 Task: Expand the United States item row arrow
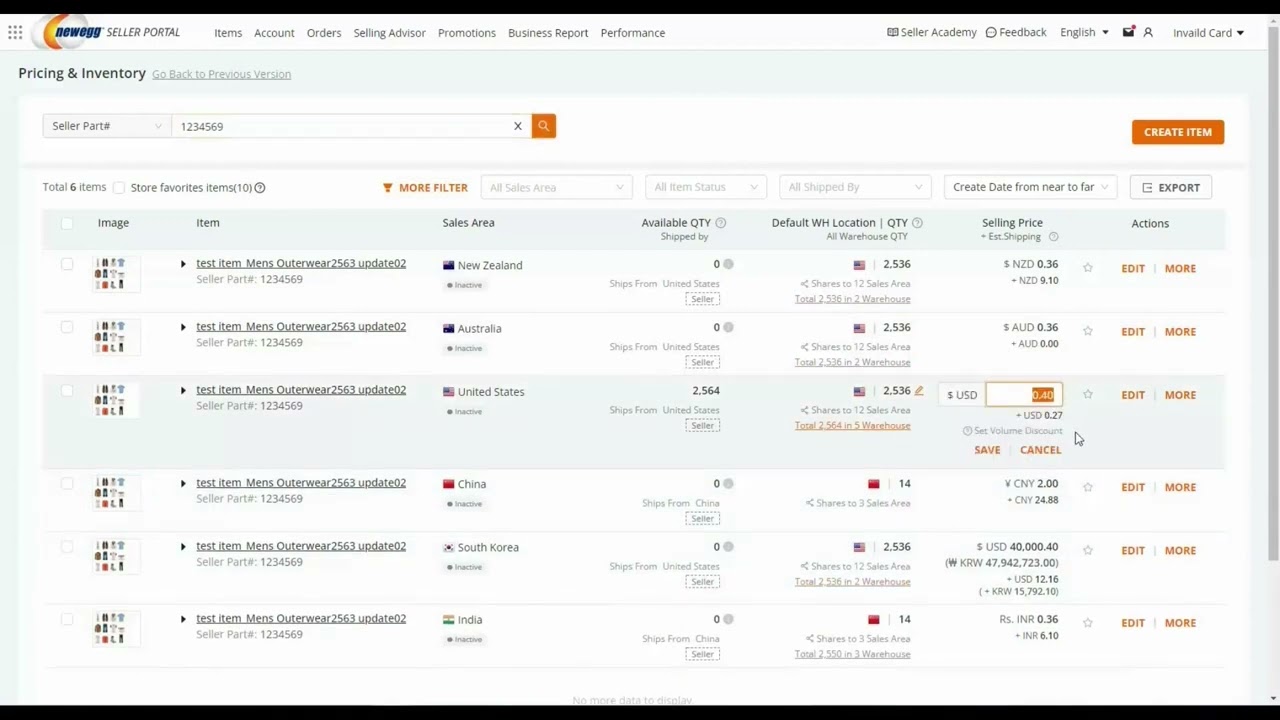tap(183, 390)
